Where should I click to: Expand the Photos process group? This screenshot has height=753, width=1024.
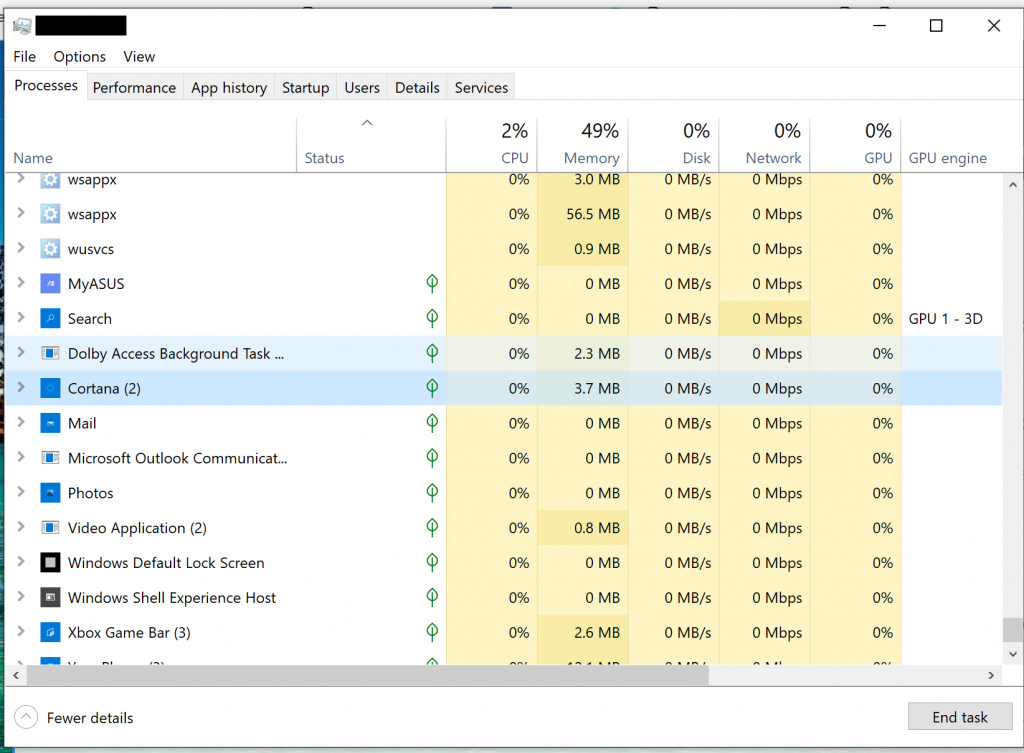[21, 492]
